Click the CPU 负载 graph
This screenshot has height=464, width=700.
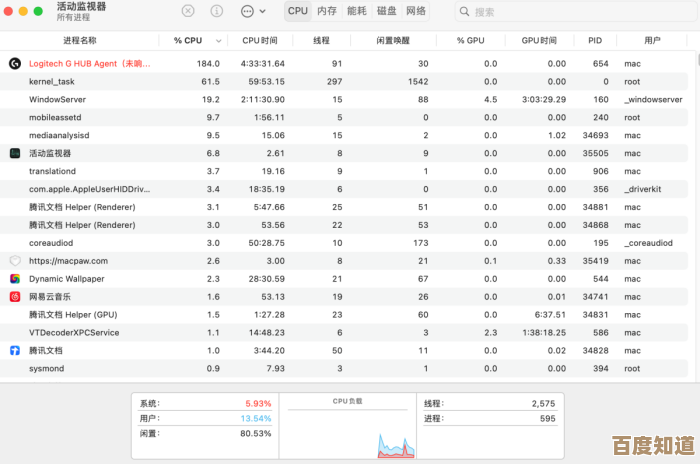(346, 430)
